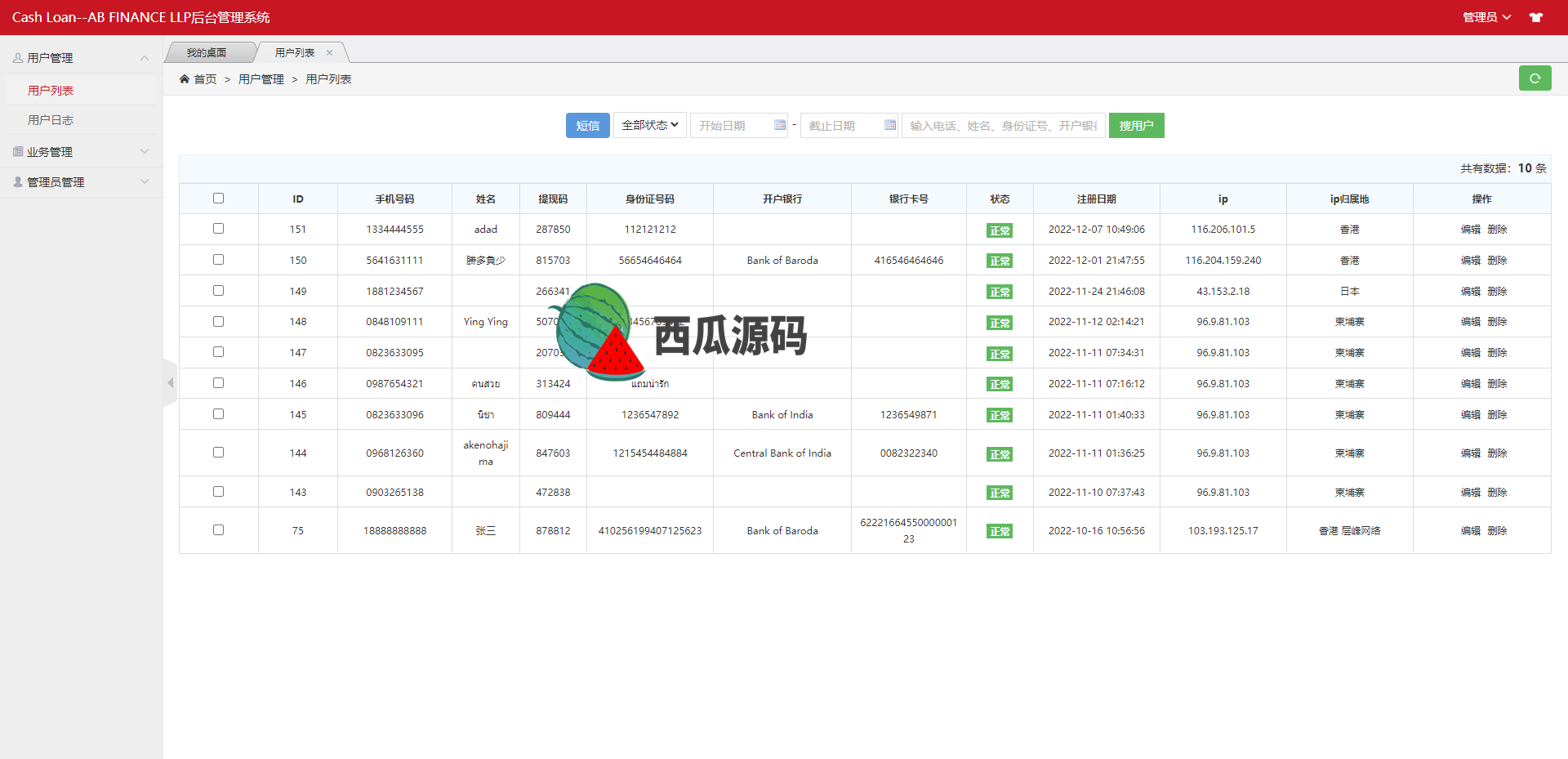Screen dimensions: 1568x759
Task: Check the box for user ID 146
Action: 218,382
